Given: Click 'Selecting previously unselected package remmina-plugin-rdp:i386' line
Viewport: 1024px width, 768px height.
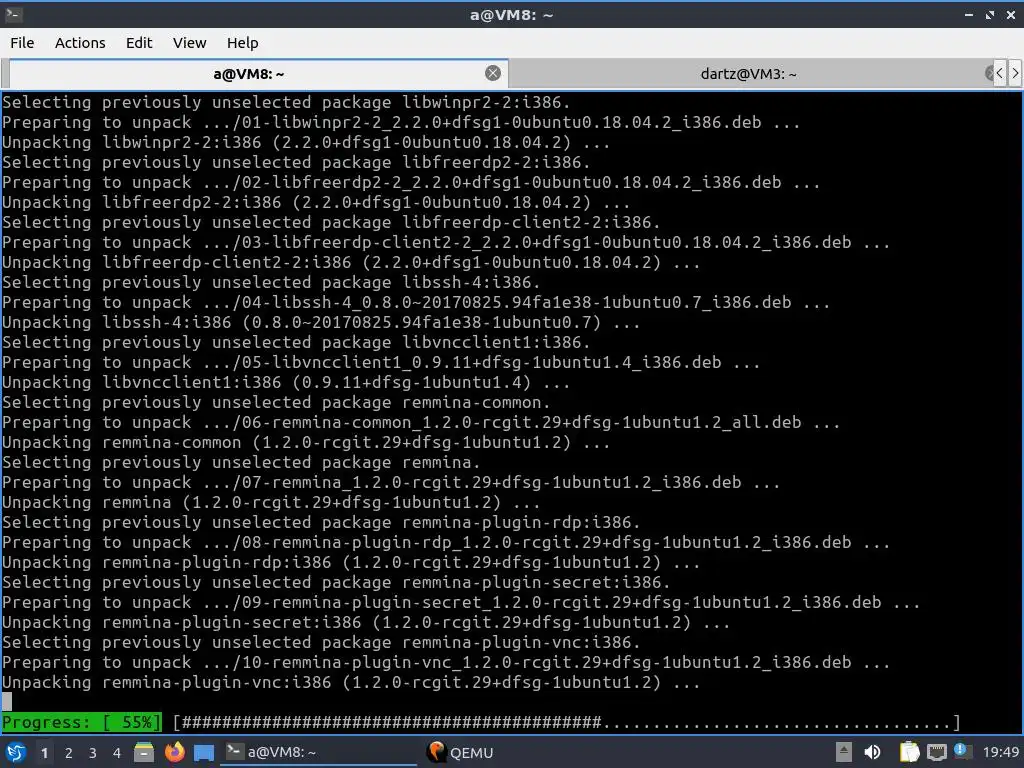Looking at the screenshot, I should (x=321, y=522).
